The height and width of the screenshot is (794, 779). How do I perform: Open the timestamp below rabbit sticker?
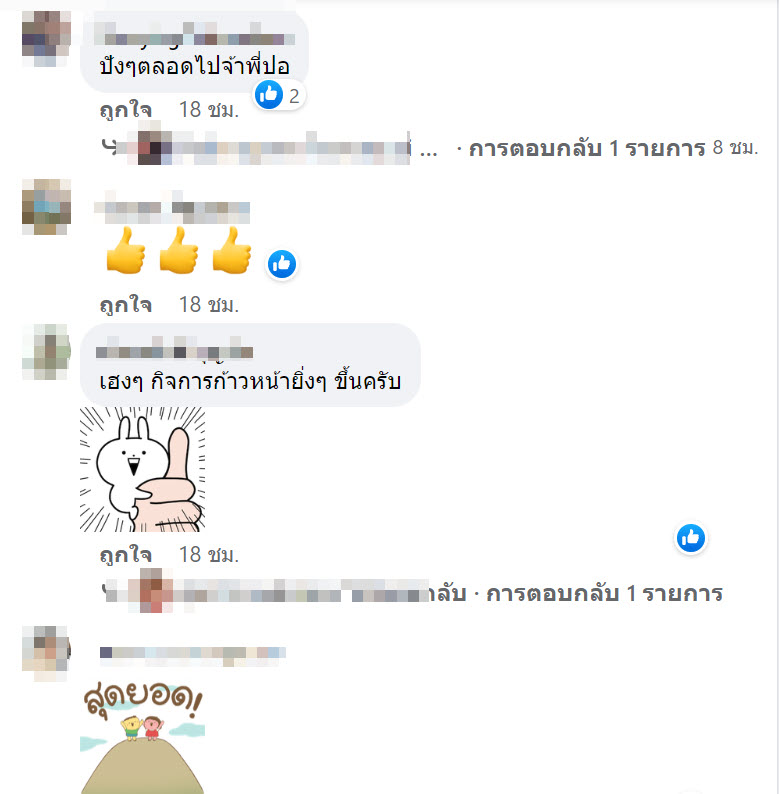[x=209, y=555]
